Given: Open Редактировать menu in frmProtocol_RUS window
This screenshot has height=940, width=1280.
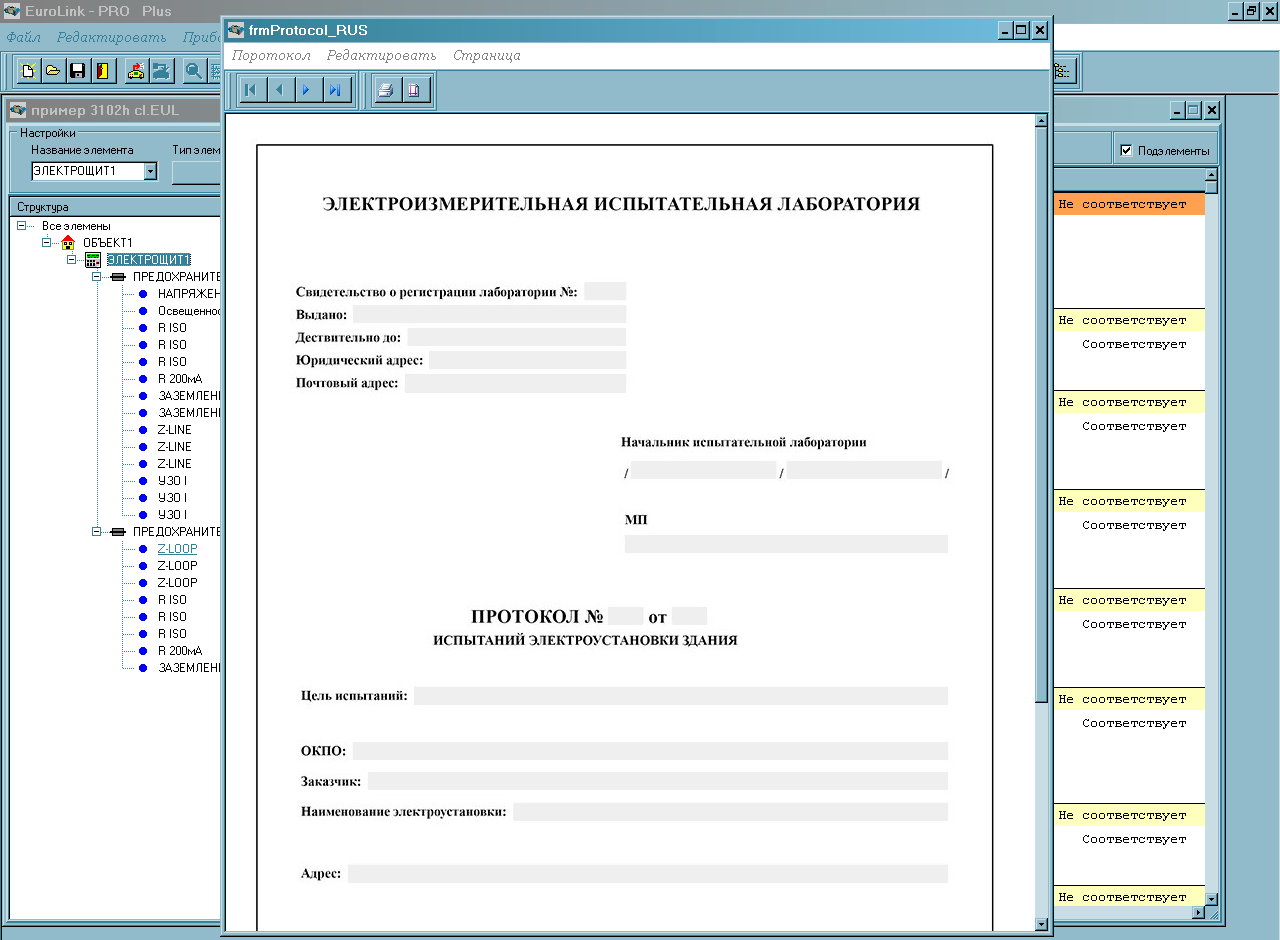Looking at the screenshot, I should tap(382, 55).
